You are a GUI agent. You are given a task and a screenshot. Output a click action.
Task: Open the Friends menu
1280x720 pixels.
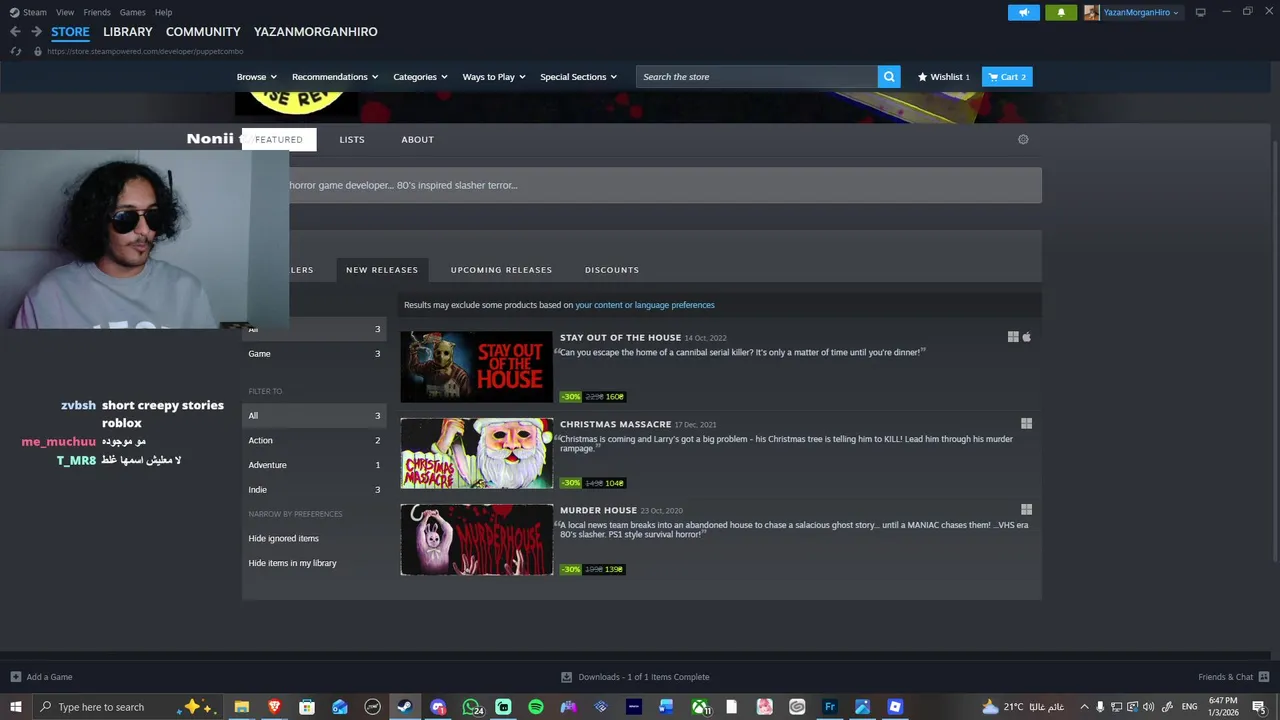(x=97, y=12)
